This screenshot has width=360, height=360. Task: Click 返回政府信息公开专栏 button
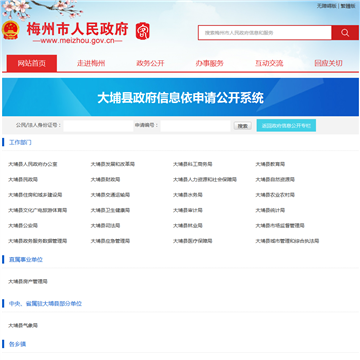pyautogui.click(x=286, y=126)
